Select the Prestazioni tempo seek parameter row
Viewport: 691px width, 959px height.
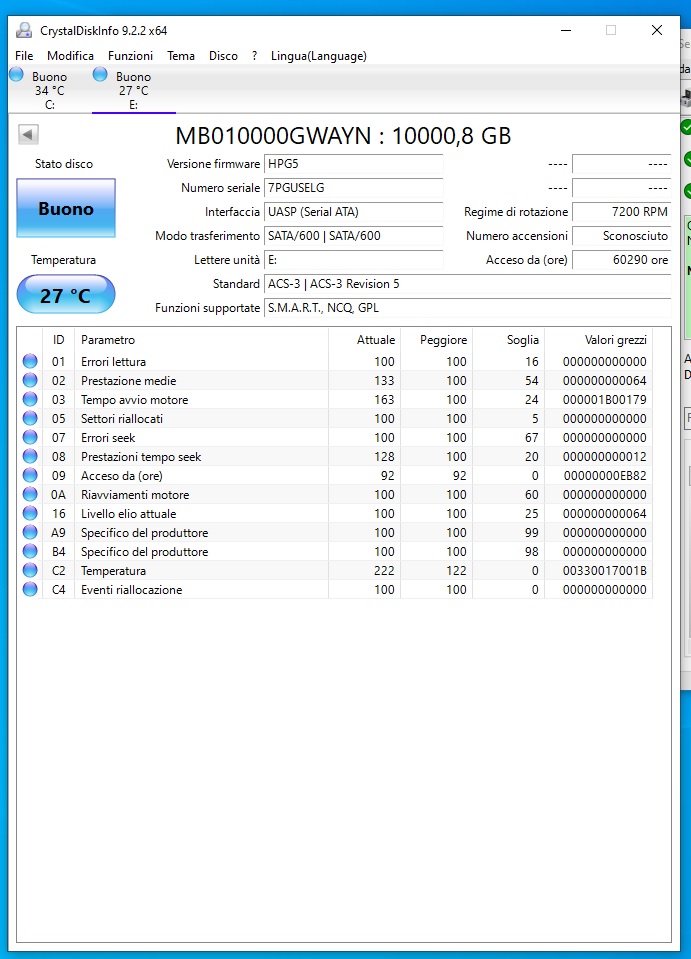coord(335,456)
